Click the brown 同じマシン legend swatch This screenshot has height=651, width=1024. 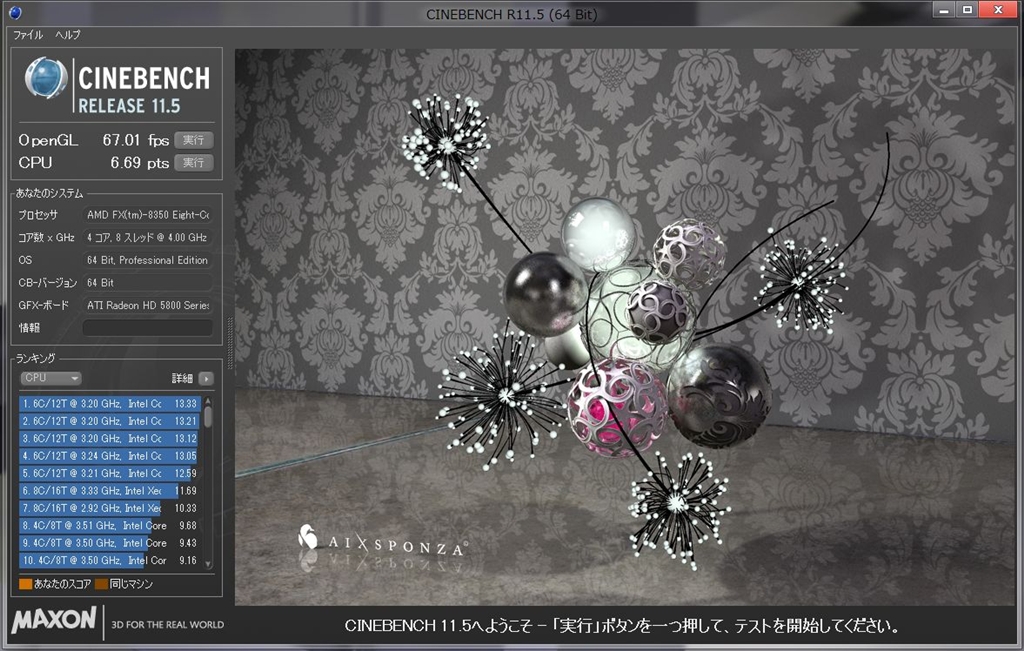tap(101, 584)
